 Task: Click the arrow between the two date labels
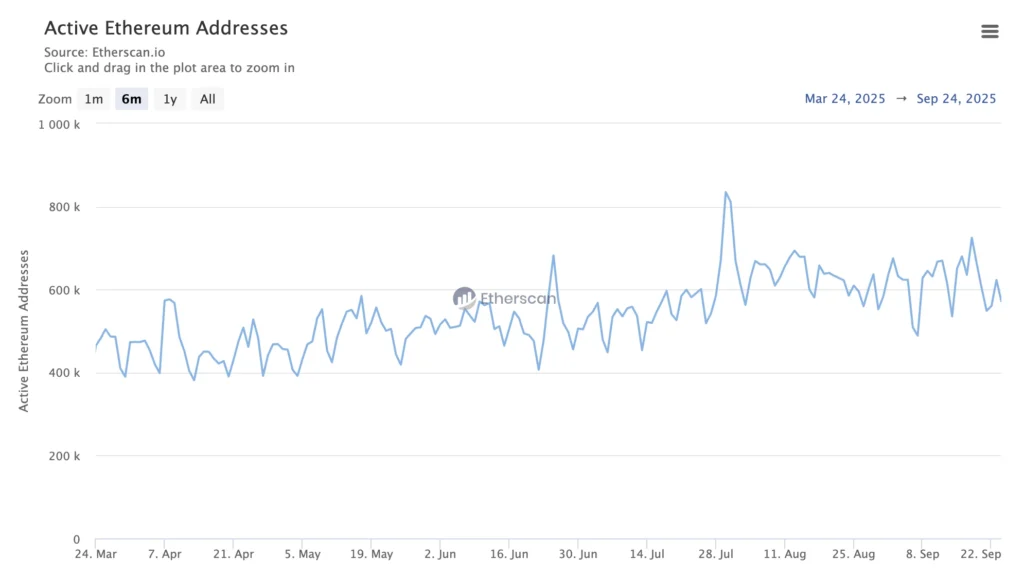click(x=903, y=98)
